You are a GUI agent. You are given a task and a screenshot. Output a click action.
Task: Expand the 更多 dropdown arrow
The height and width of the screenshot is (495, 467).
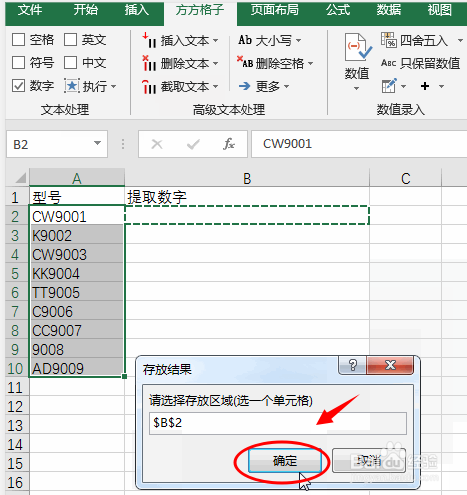(286, 87)
